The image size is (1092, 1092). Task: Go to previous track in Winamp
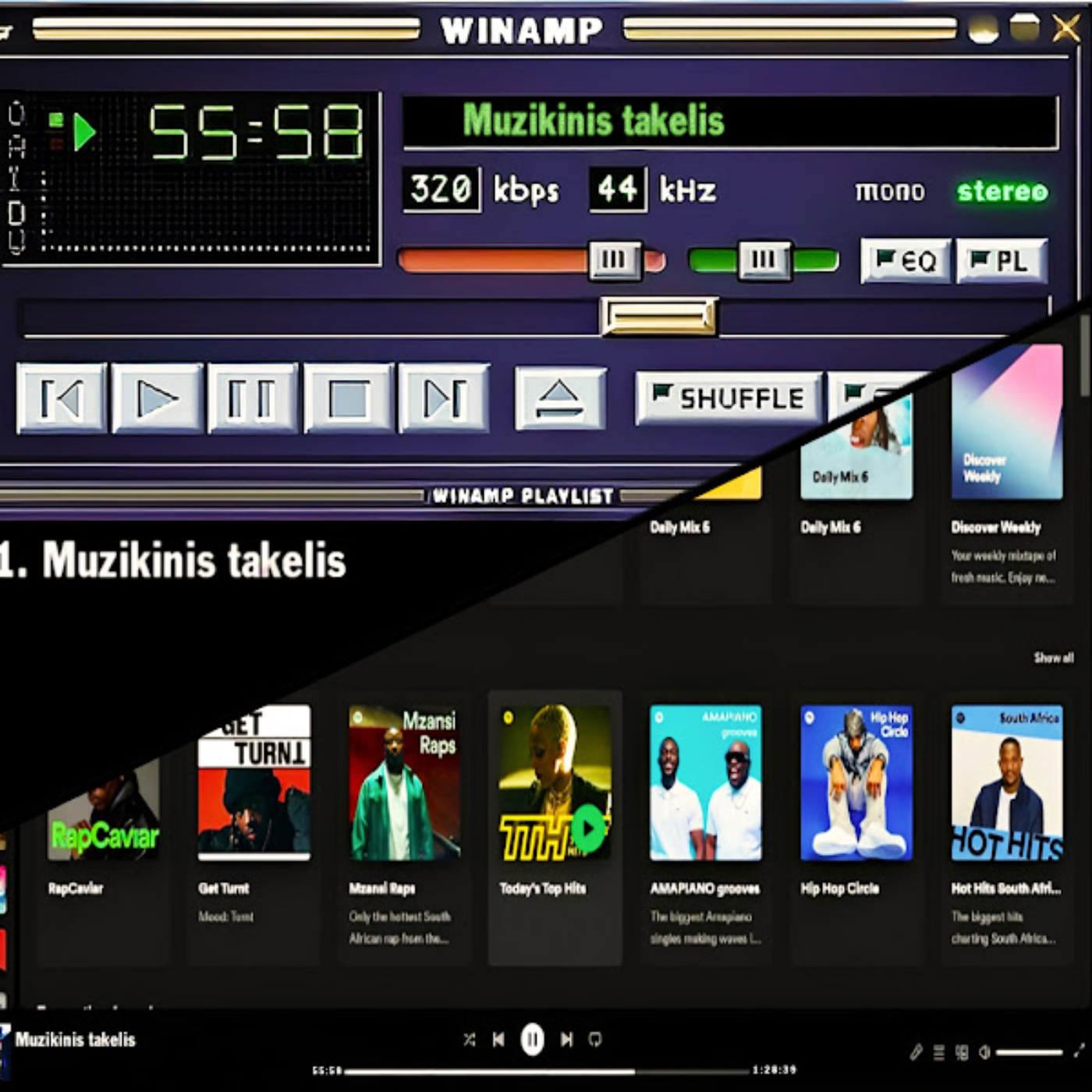click(x=62, y=399)
